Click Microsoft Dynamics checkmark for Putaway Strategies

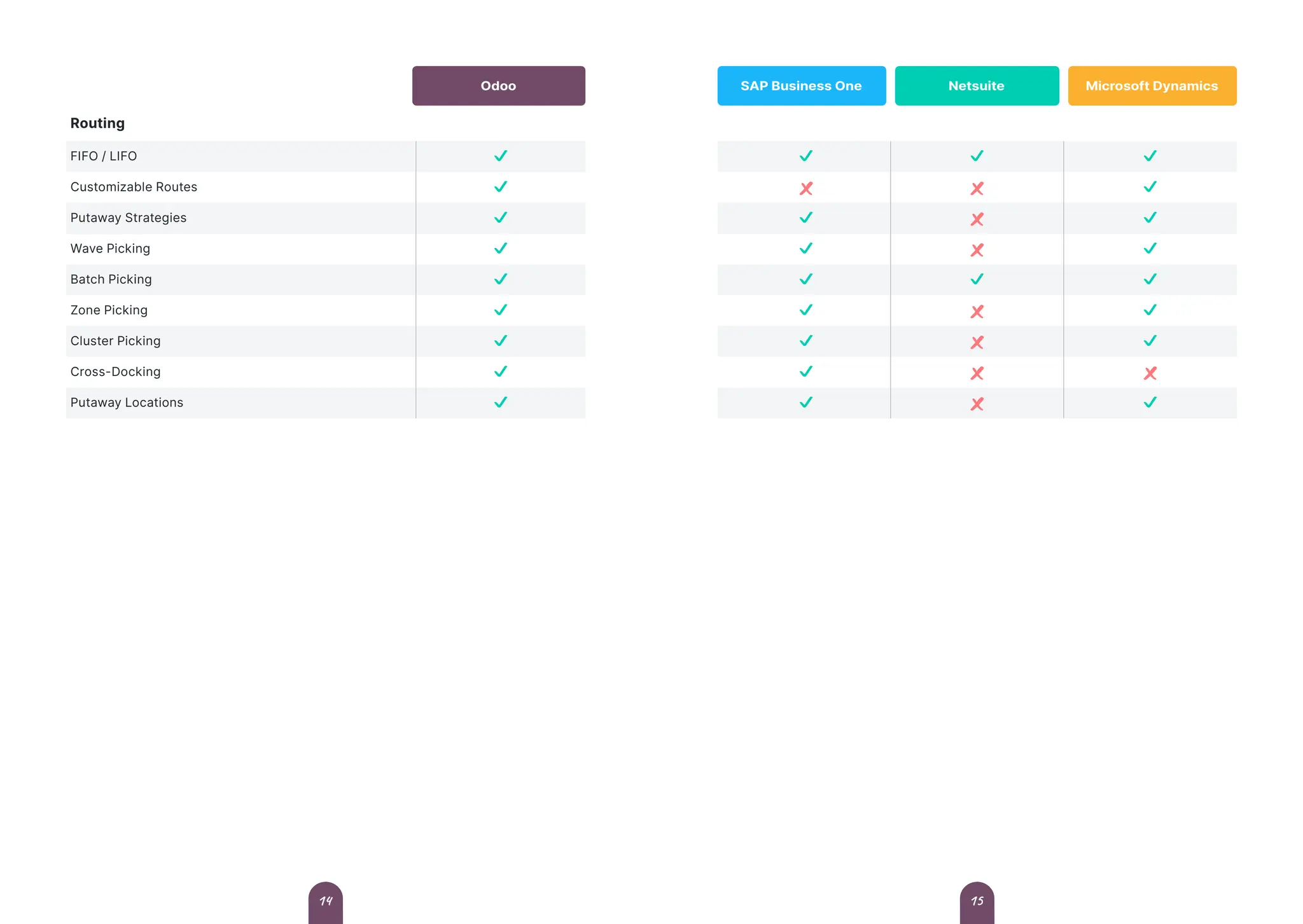[1150, 217]
